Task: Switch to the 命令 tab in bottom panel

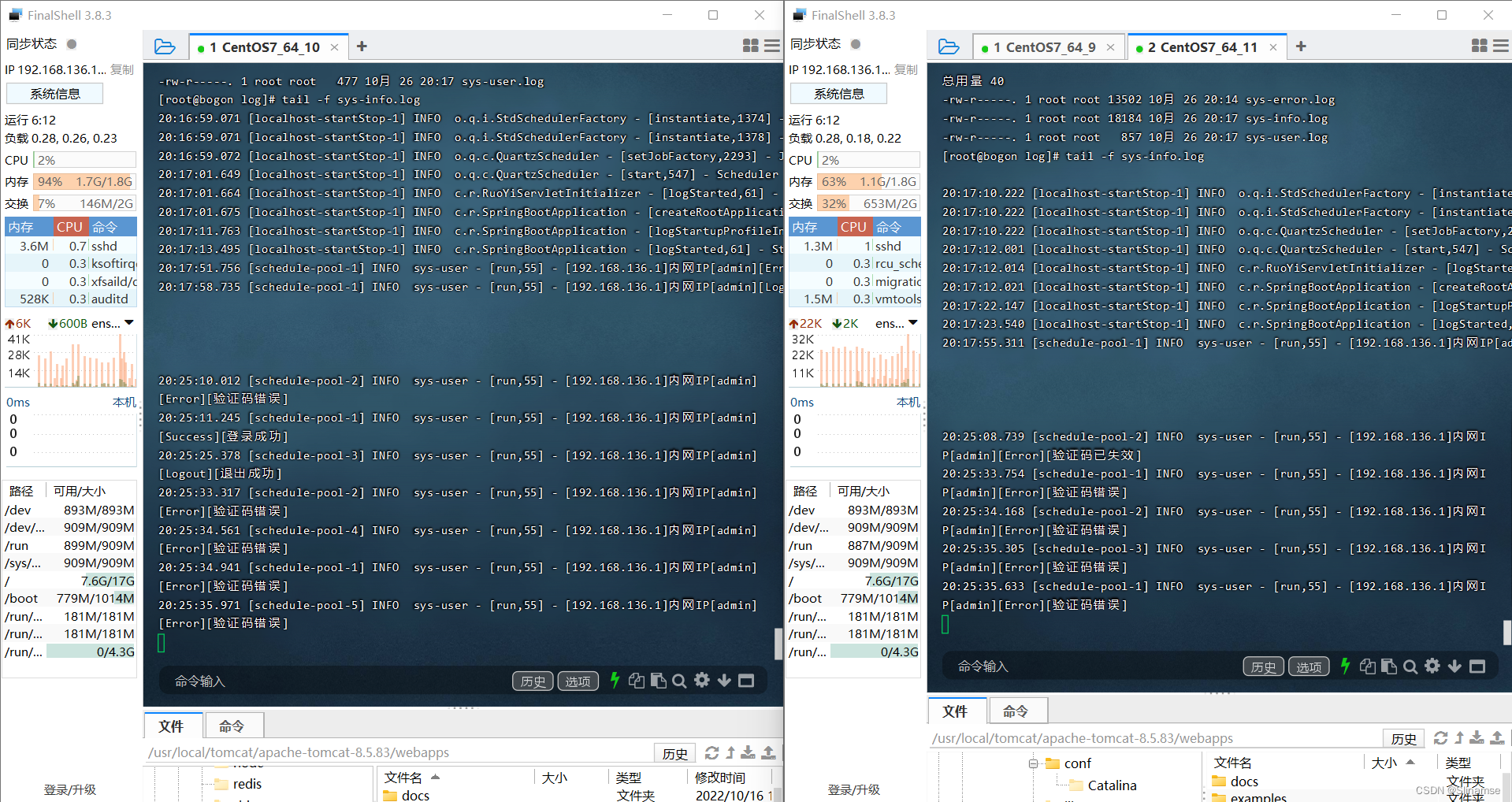Action: coord(233,726)
